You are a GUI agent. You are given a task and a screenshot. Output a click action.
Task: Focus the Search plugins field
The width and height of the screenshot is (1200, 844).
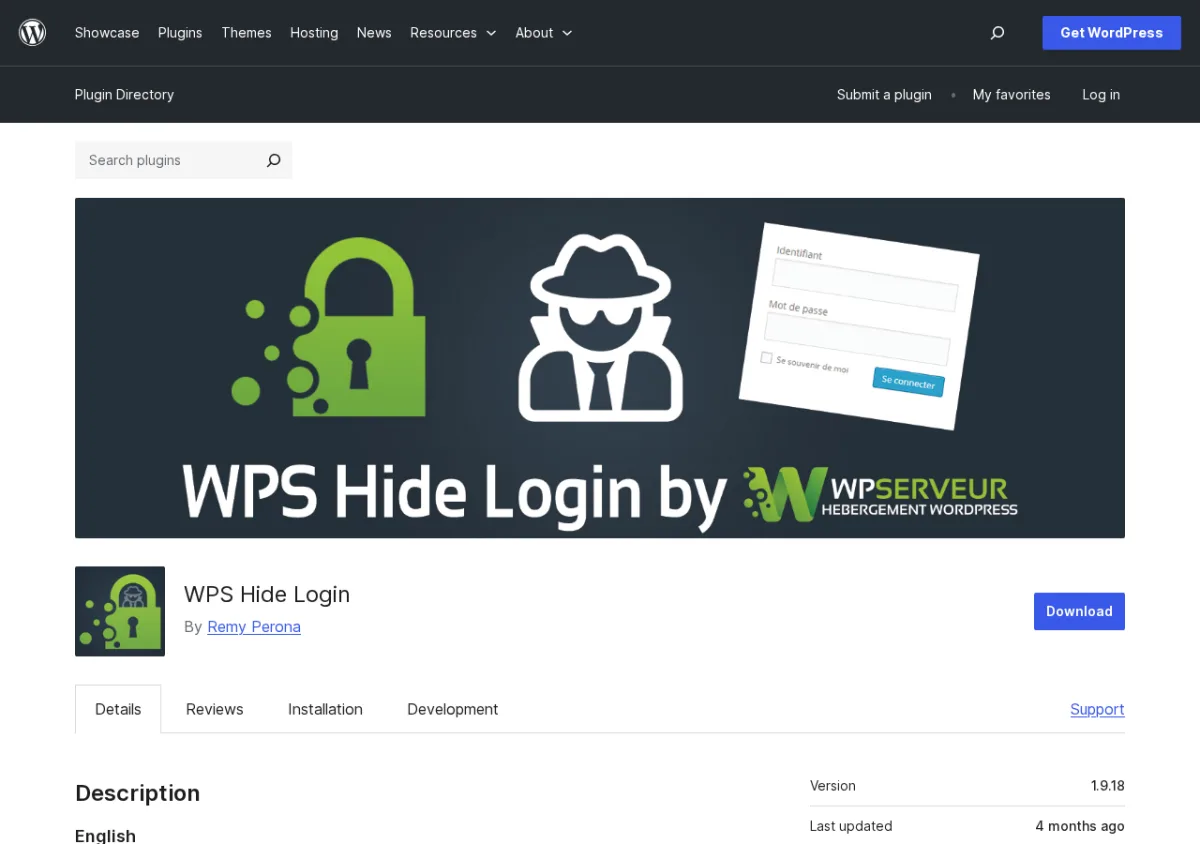tap(165, 160)
